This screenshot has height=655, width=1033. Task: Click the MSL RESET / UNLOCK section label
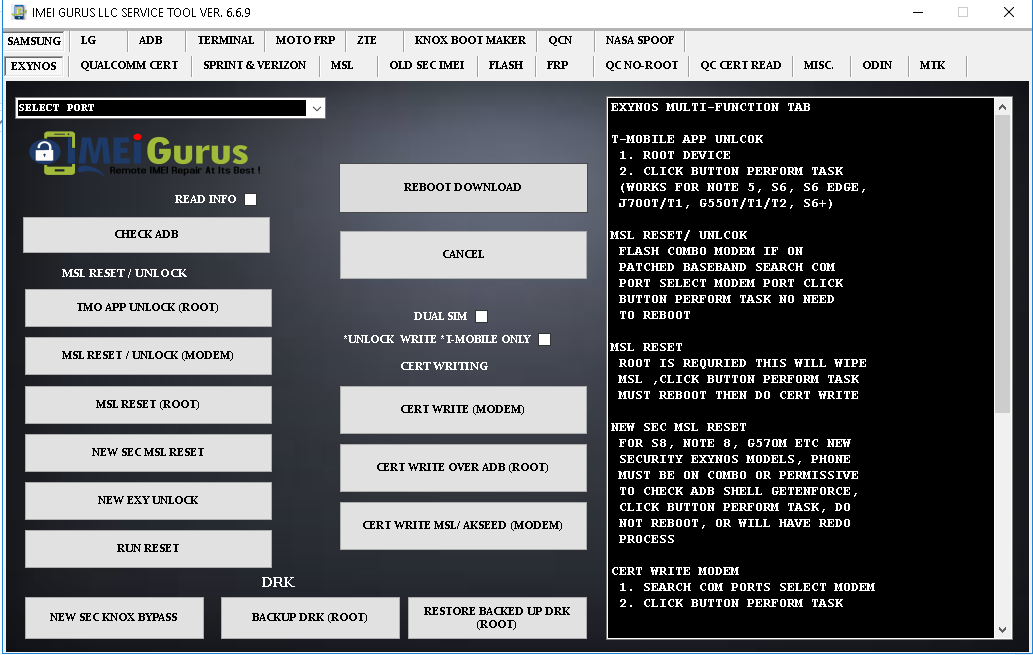(x=124, y=273)
